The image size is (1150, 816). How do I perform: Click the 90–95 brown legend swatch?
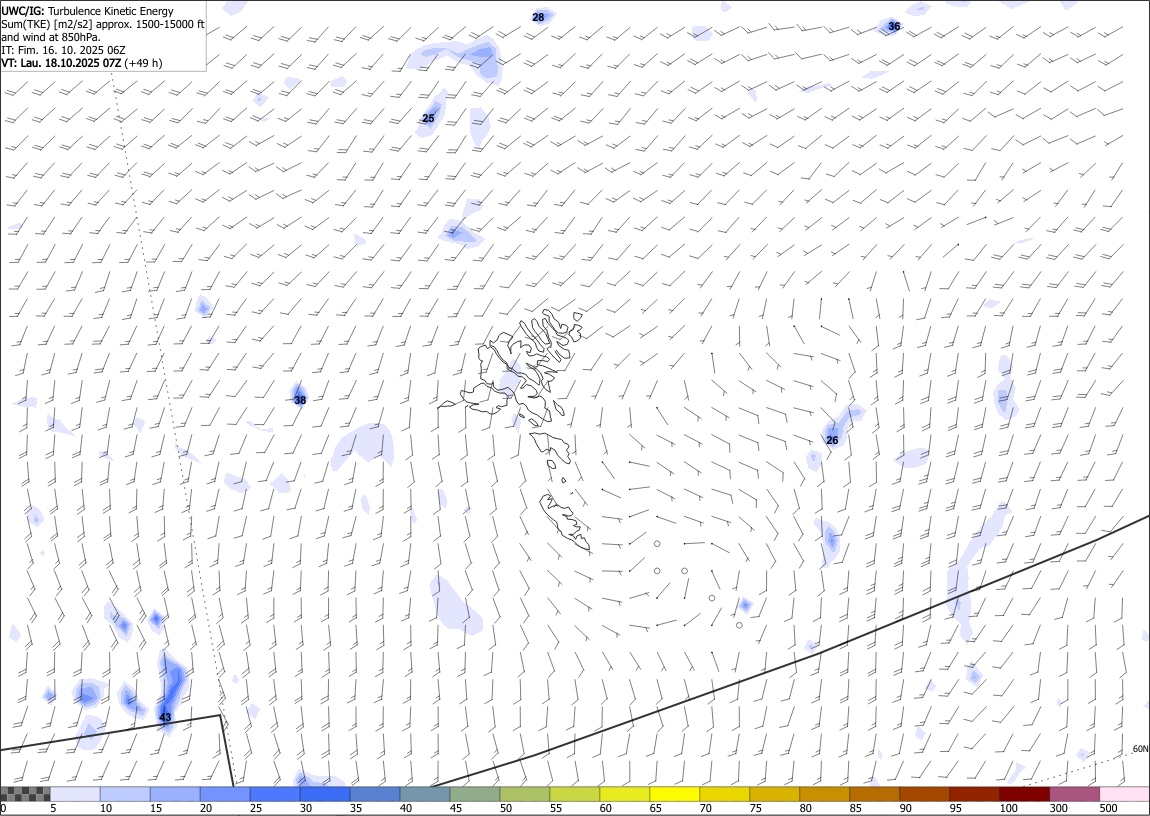pyautogui.click(x=924, y=794)
